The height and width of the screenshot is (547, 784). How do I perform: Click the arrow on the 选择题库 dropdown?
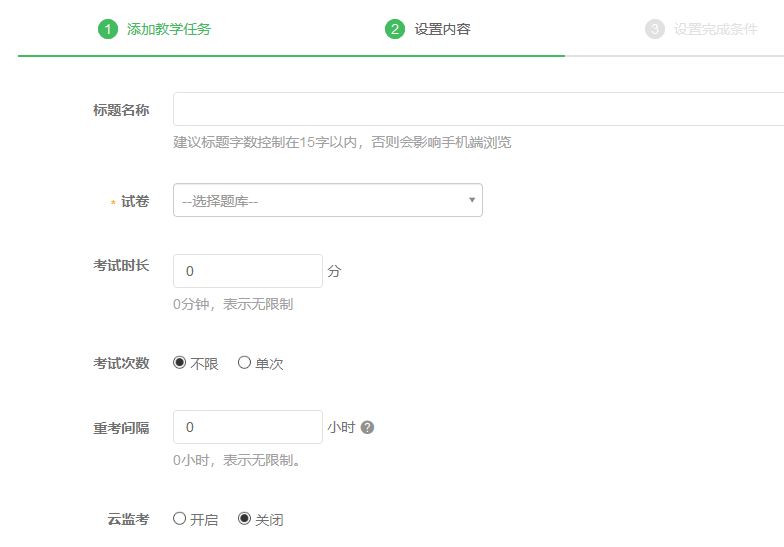tap(472, 200)
